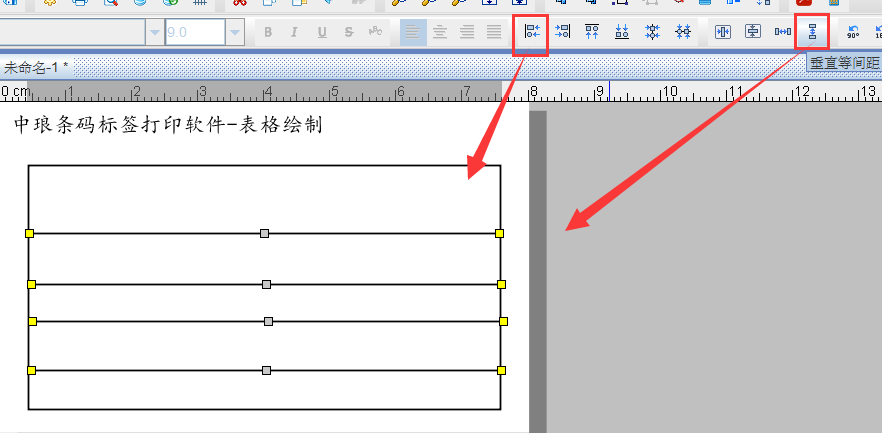The height and width of the screenshot is (433, 882).
Task: Set text alignment to left
Action: tap(412, 32)
